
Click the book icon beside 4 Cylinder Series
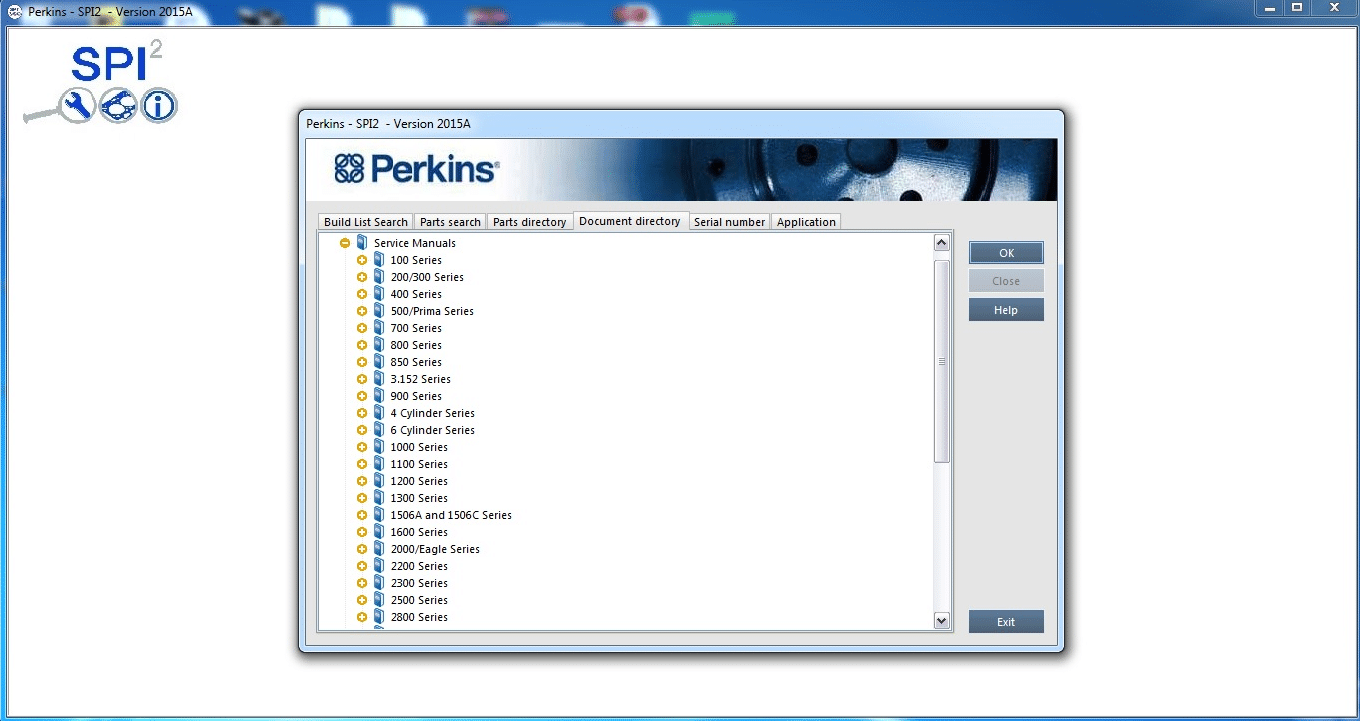click(379, 413)
